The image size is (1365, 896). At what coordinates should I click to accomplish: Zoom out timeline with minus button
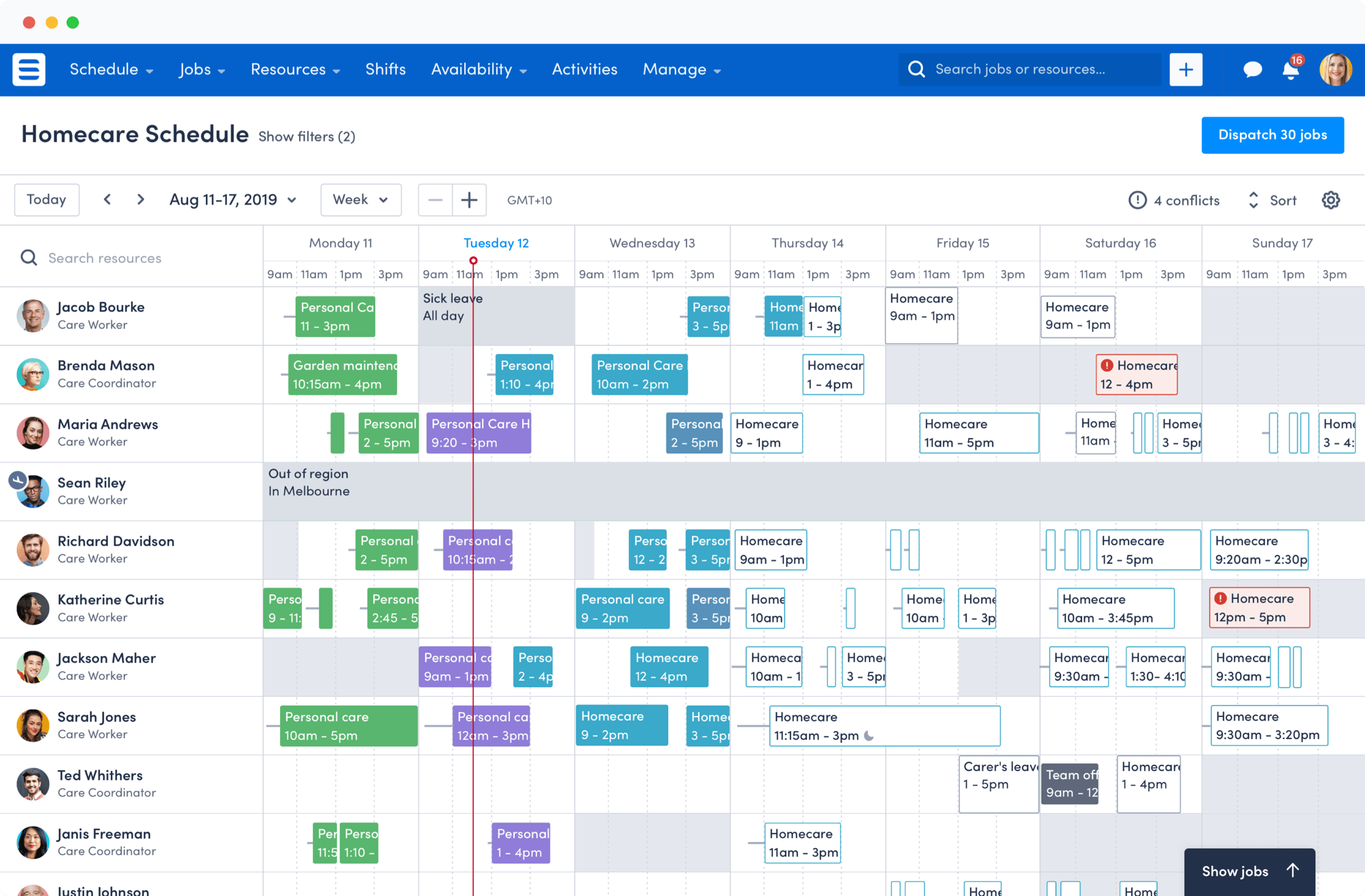pyautogui.click(x=435, y=200)
